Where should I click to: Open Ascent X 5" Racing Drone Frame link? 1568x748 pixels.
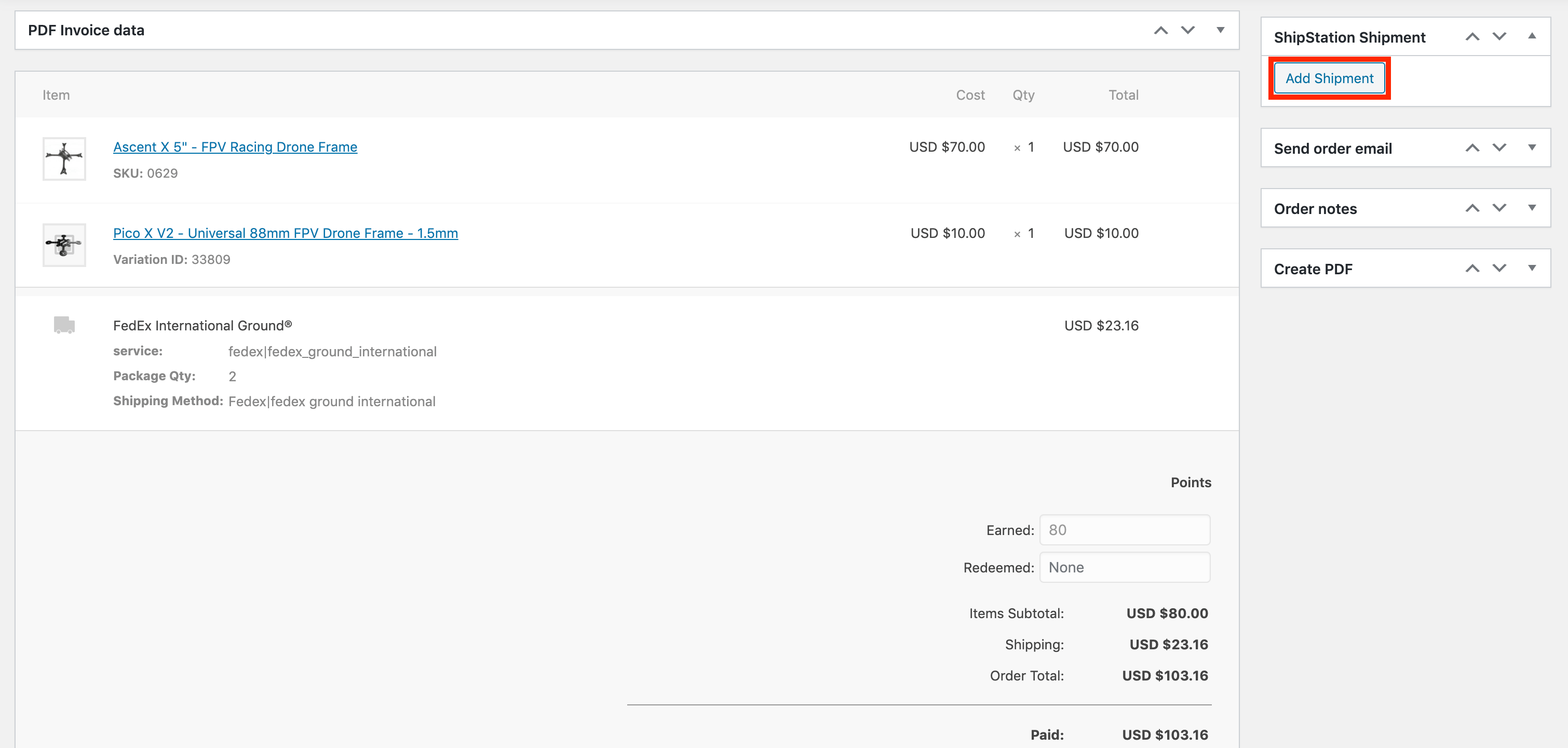tap(235, 147)
